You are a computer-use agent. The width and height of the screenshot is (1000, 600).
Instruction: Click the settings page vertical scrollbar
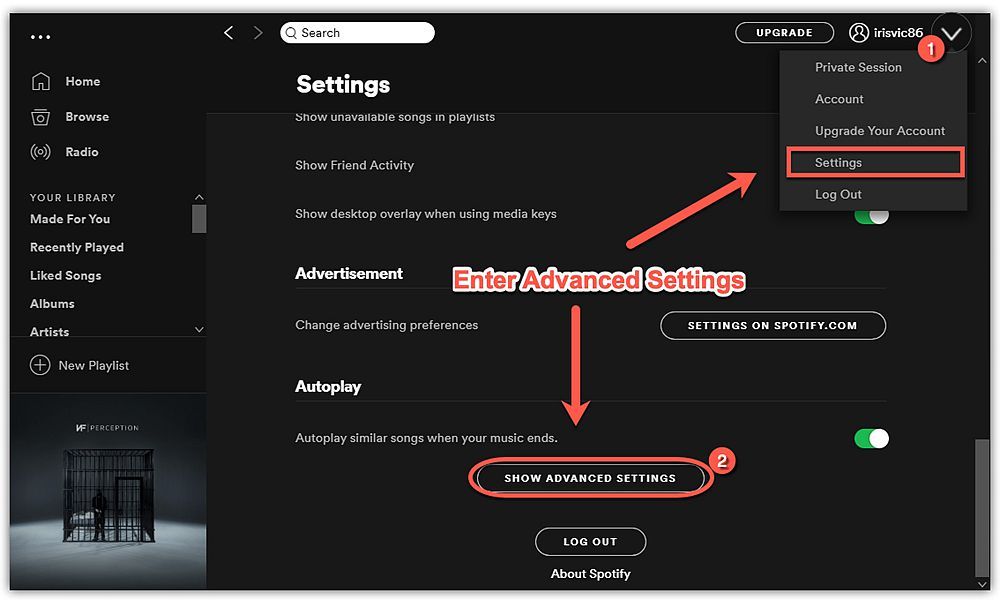pos(982,508)
